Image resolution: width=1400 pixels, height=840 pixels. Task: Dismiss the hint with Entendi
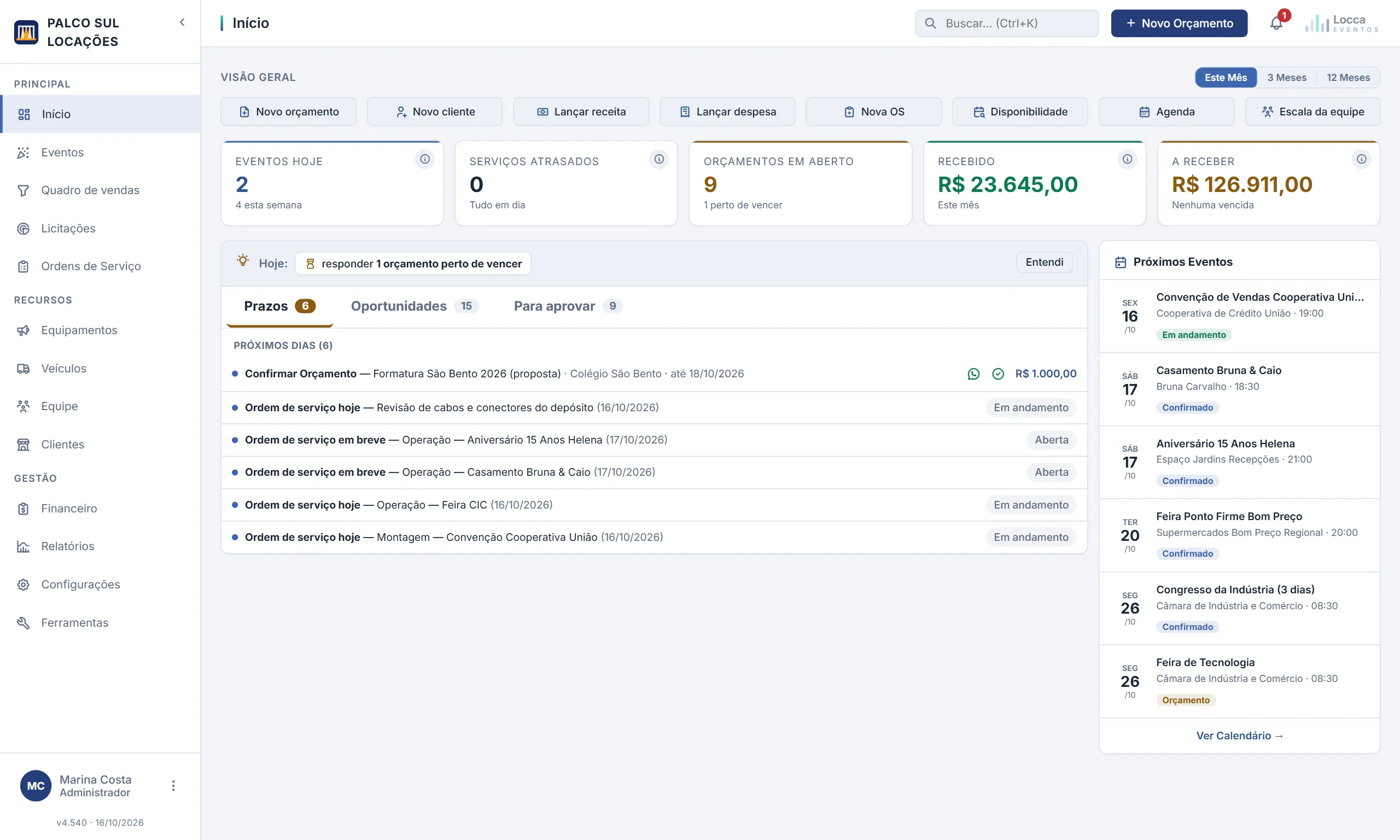click(1044, 262)
